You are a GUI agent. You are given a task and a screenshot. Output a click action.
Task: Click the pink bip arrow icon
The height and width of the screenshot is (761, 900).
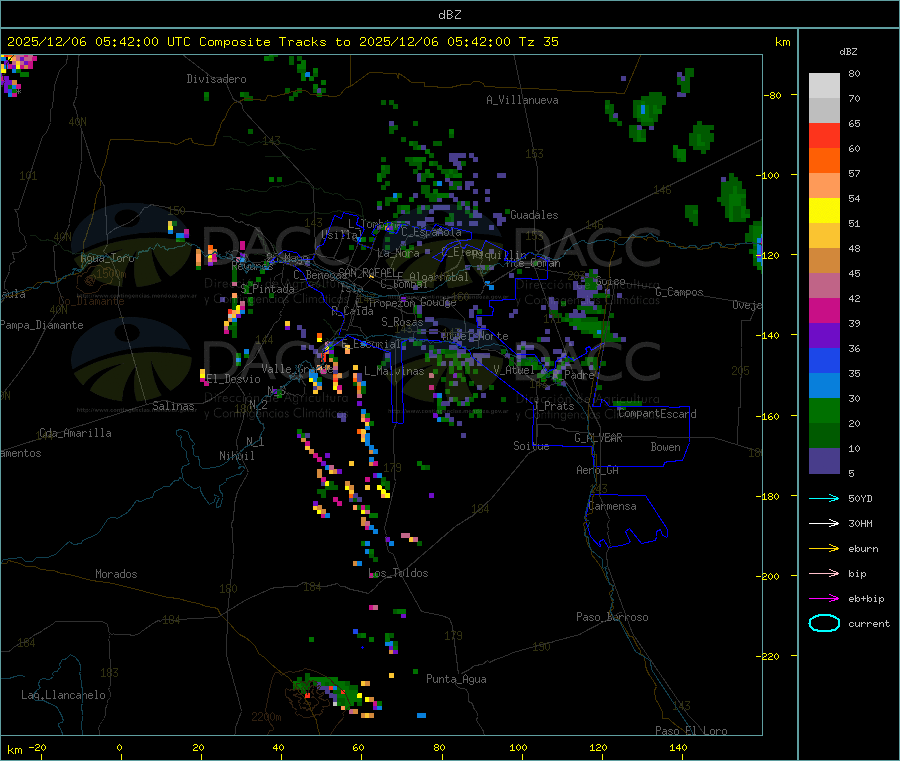[824, 573]
